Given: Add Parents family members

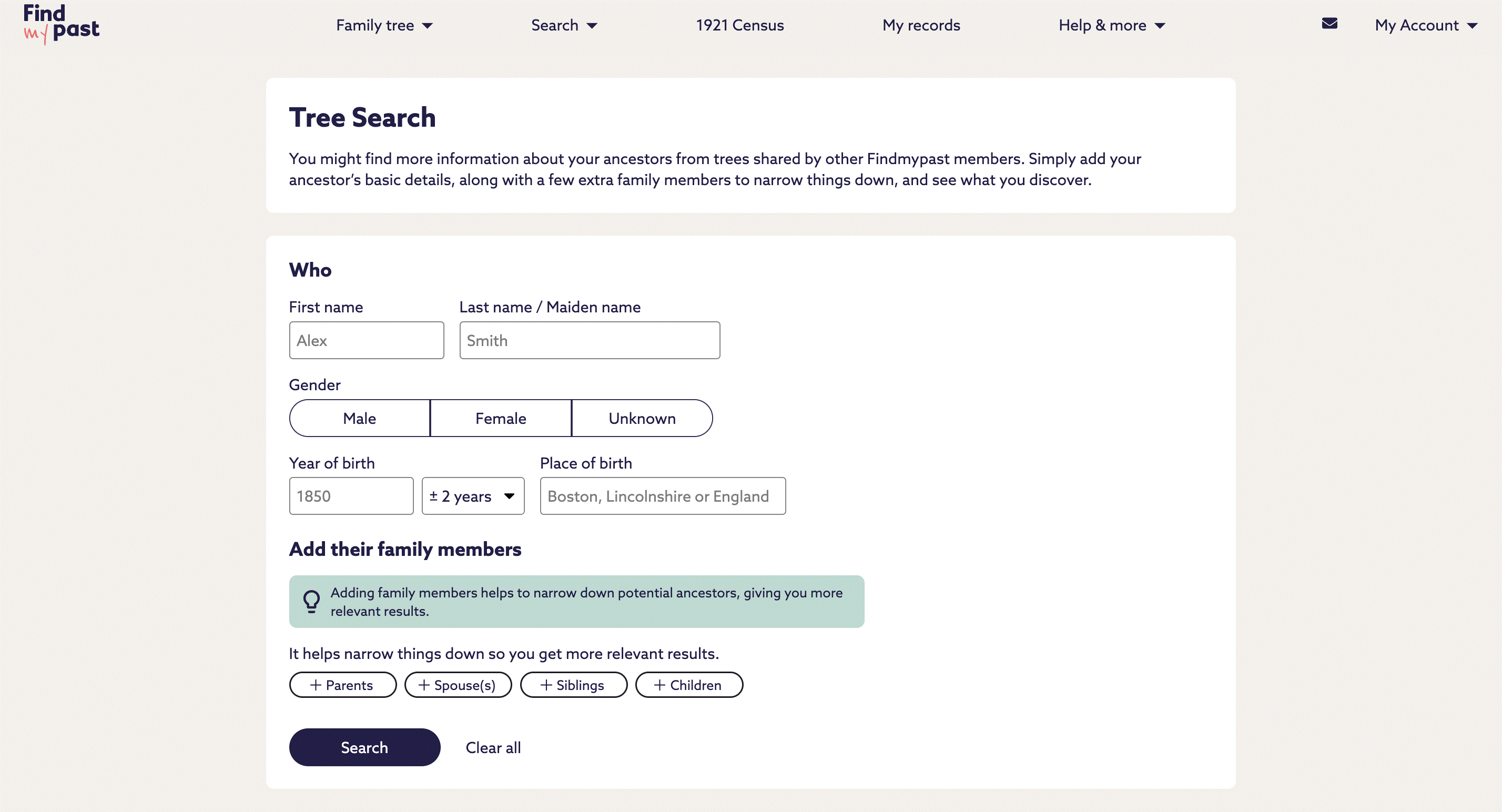Looking at the screenshot, I should click(x=342, y=685).
